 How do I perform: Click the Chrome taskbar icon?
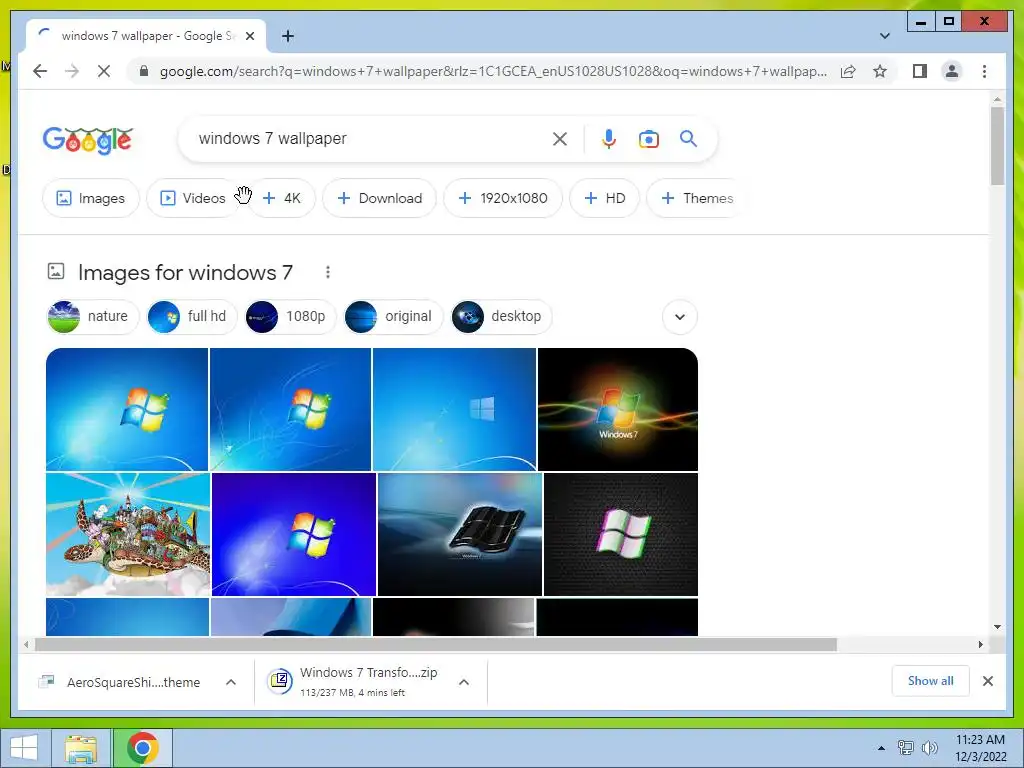click(142, 748)
